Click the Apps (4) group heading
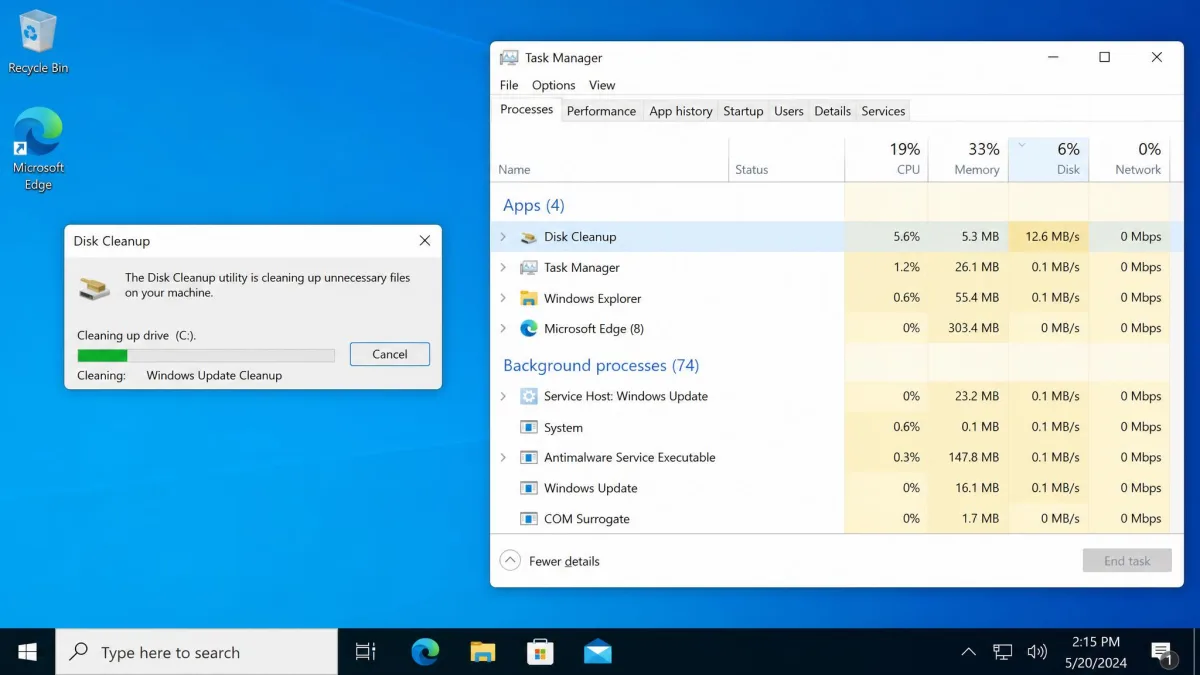The height and width of the screenshot is (675, 1200). [534, 205]
